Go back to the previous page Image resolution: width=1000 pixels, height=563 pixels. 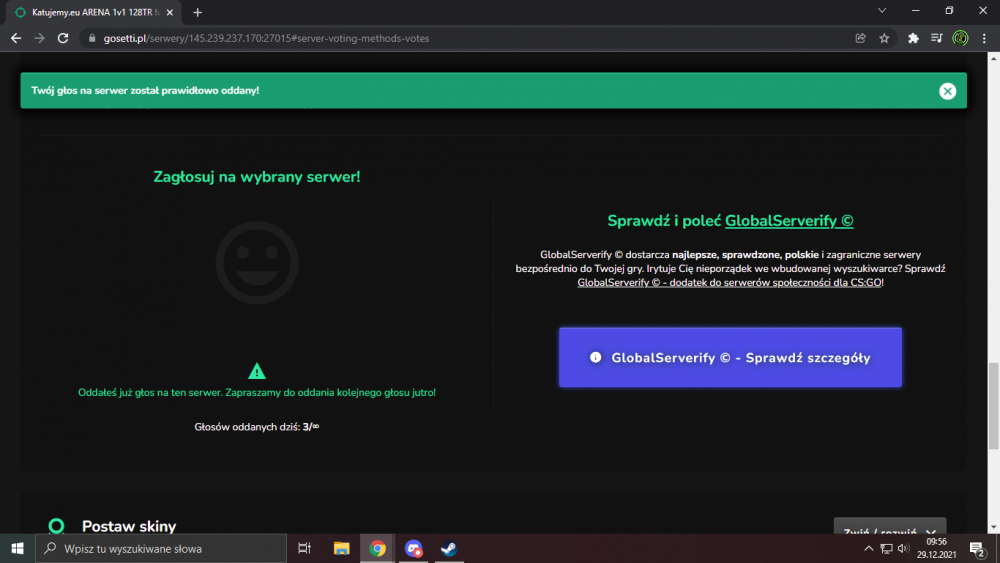click(x=16, y=38)
